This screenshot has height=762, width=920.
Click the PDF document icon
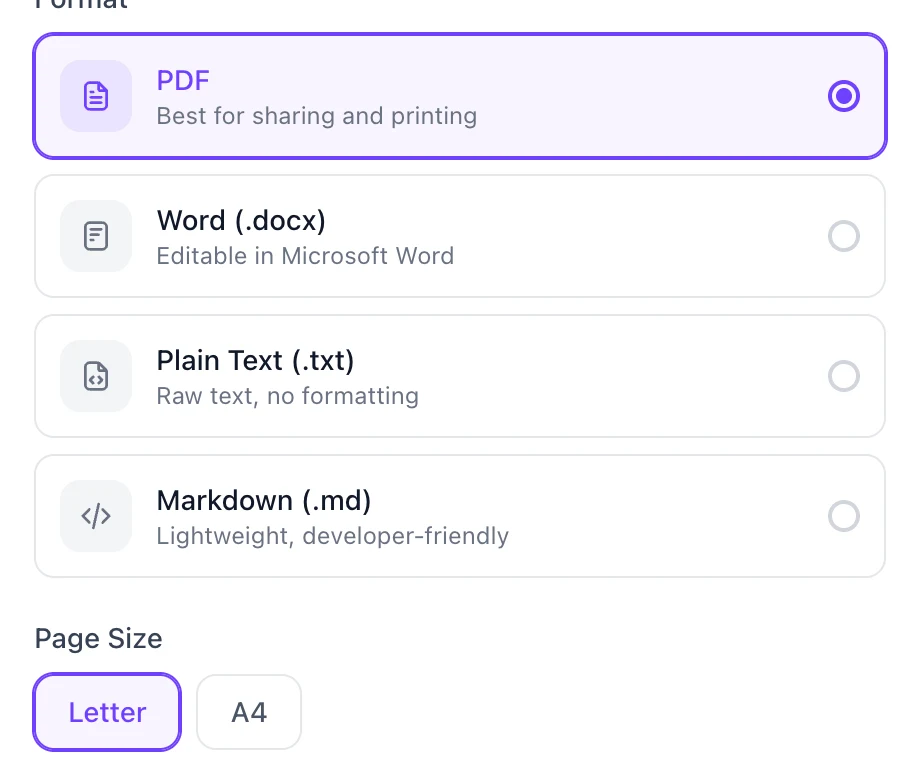click(96, 96)
